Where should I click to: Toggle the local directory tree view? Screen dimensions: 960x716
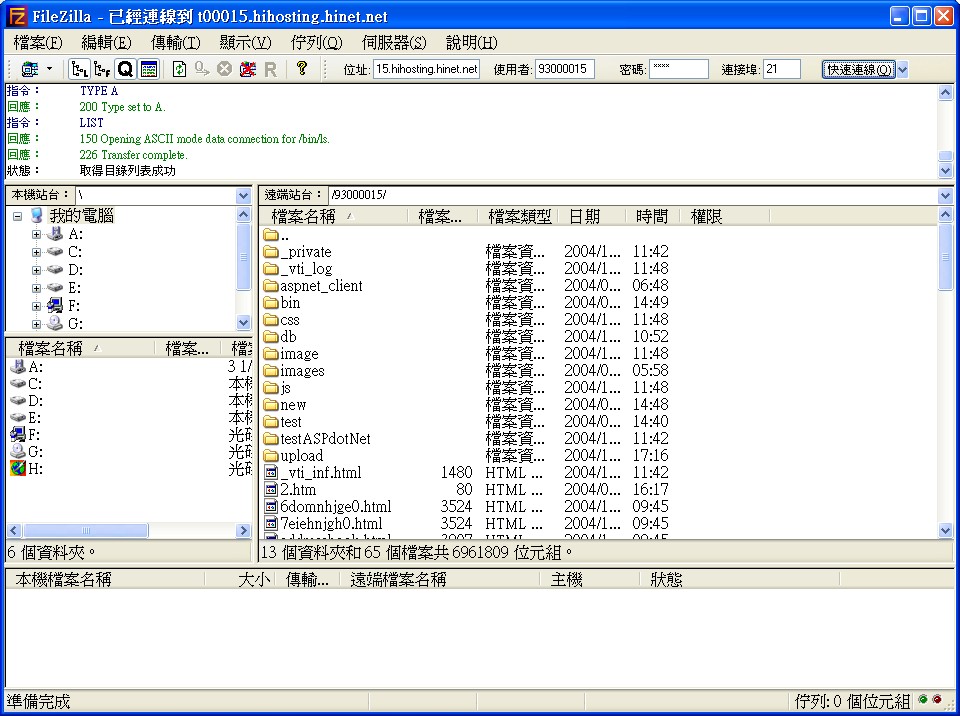[80, 69]
